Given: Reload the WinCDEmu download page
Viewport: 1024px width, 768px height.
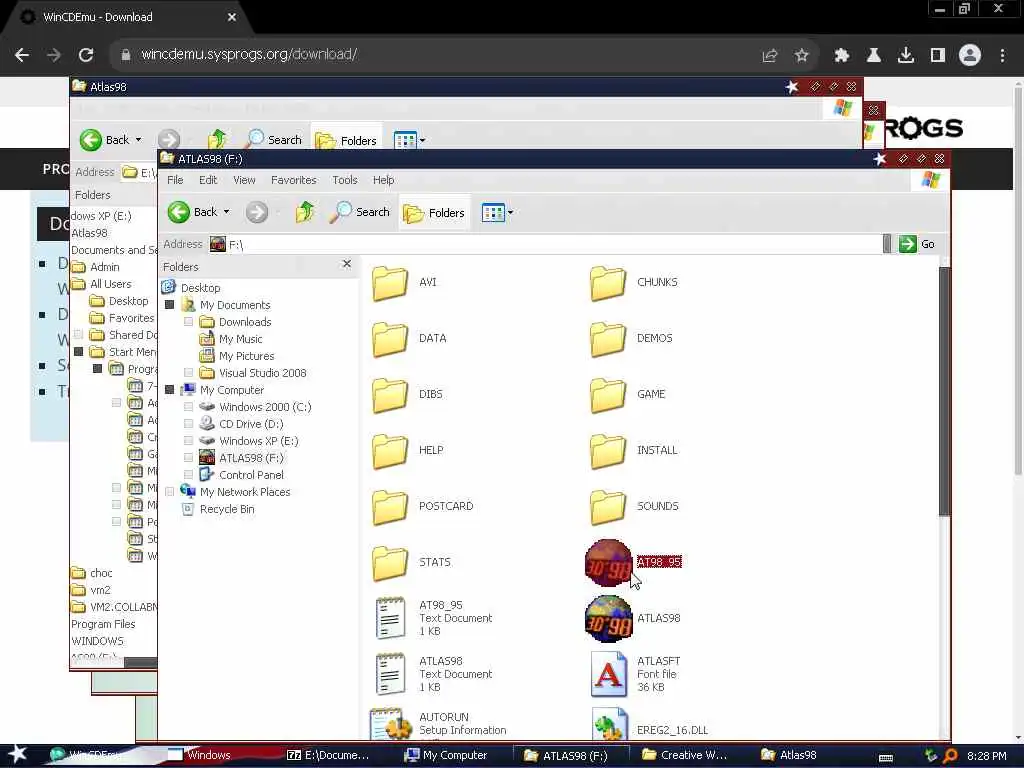Looking at the screenshot, I should 86,55.
